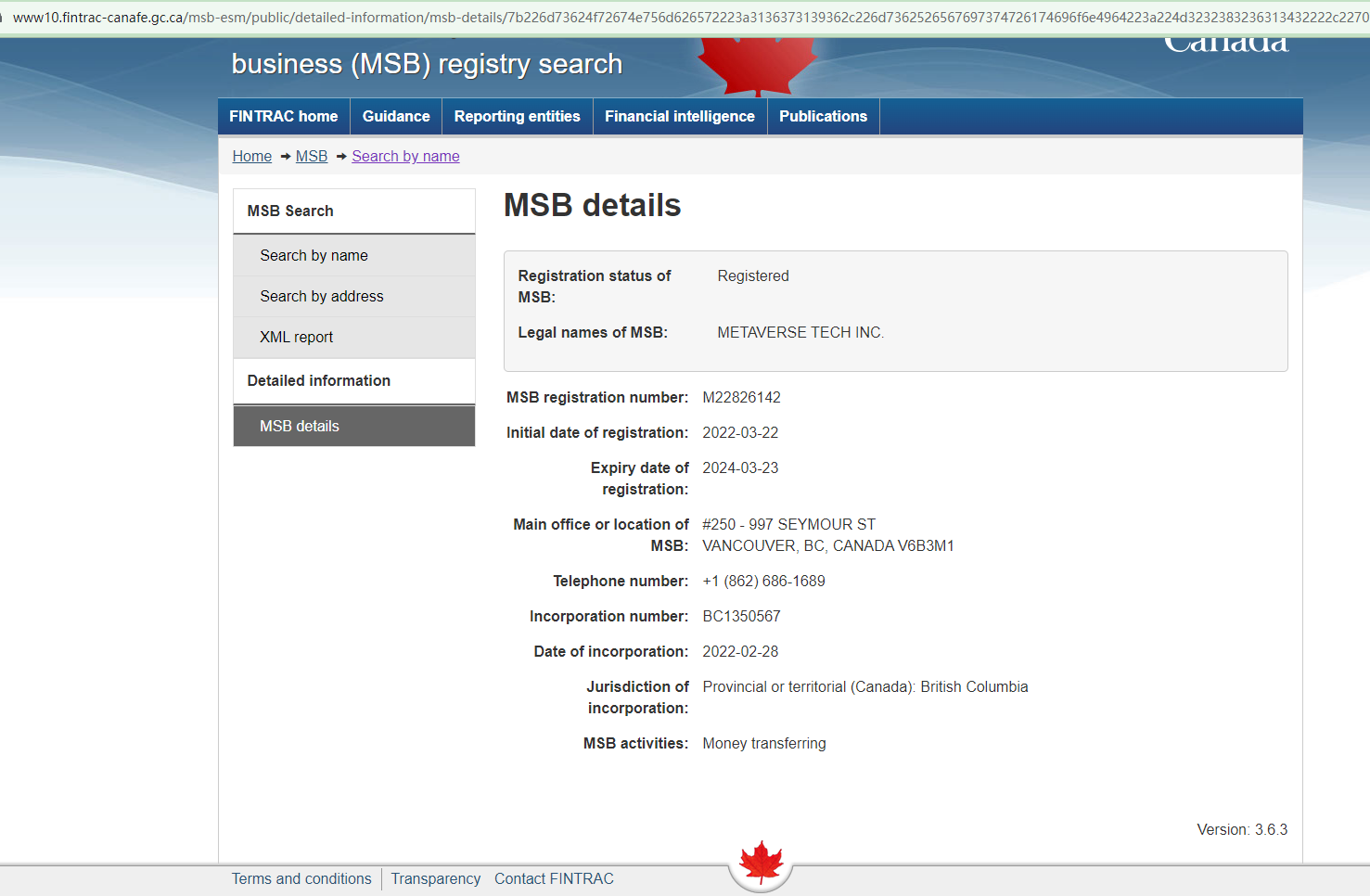Click the Incorporation number label
This screenshot has height=896, width=1370.
608,617
